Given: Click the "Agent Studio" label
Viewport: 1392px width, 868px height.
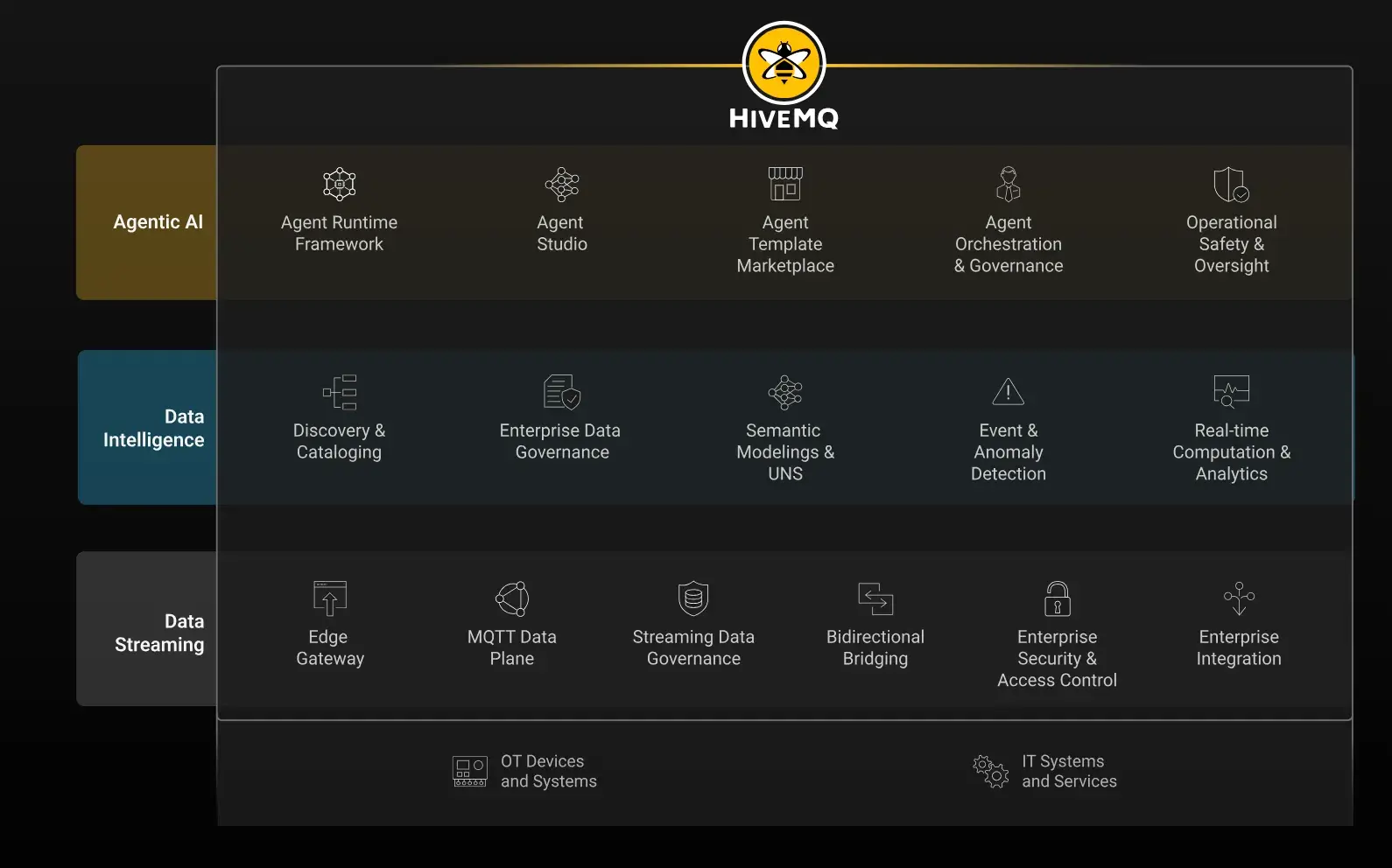Looking at the screenshot, I should pos(562,234).
